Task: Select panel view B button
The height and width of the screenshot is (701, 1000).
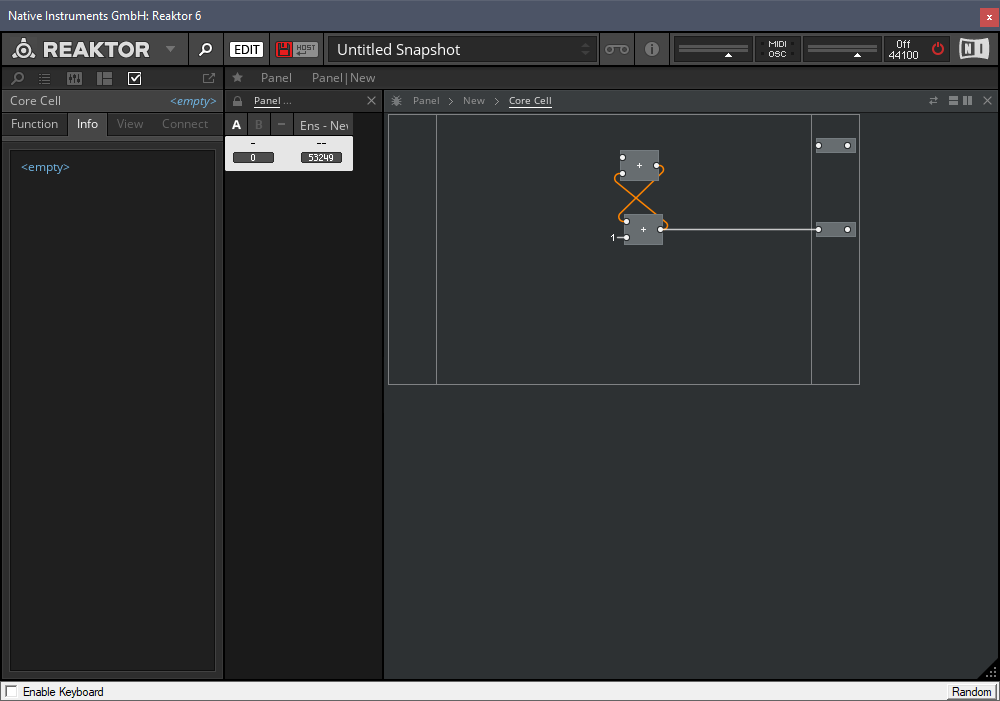Action: [x=259, y=125]
